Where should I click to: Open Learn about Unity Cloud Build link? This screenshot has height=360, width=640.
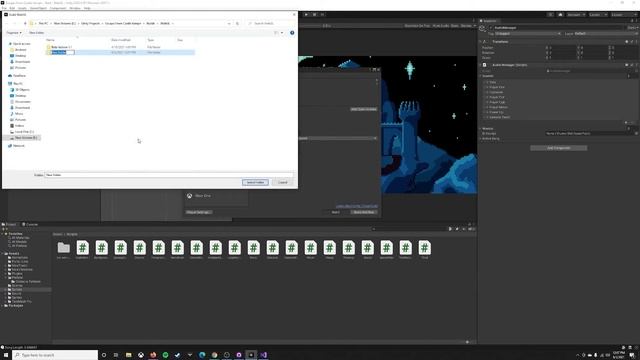coord(357,206)
